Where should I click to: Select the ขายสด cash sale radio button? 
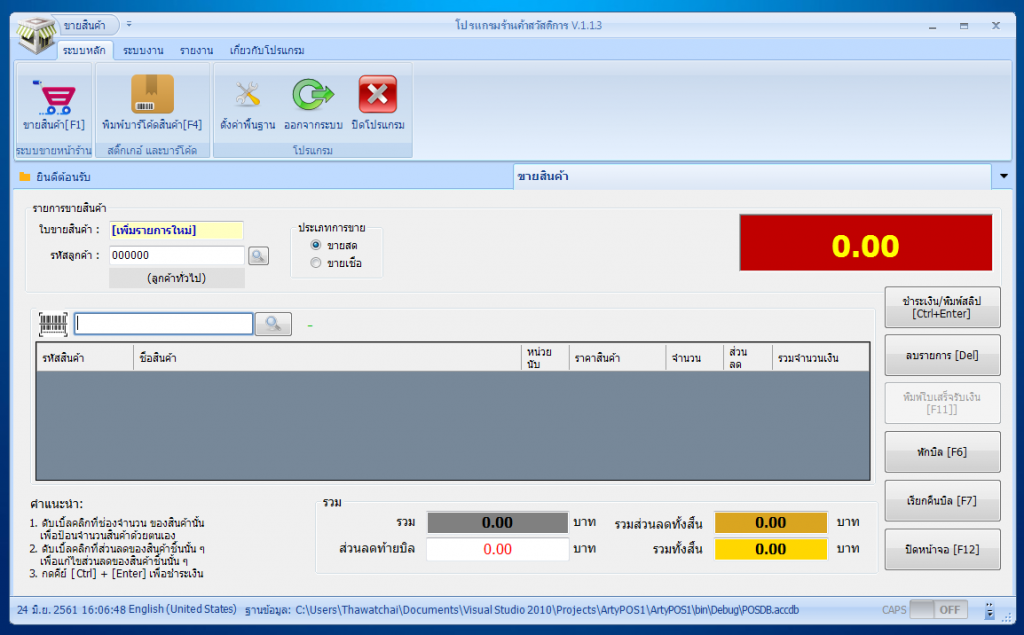(316, 245)
